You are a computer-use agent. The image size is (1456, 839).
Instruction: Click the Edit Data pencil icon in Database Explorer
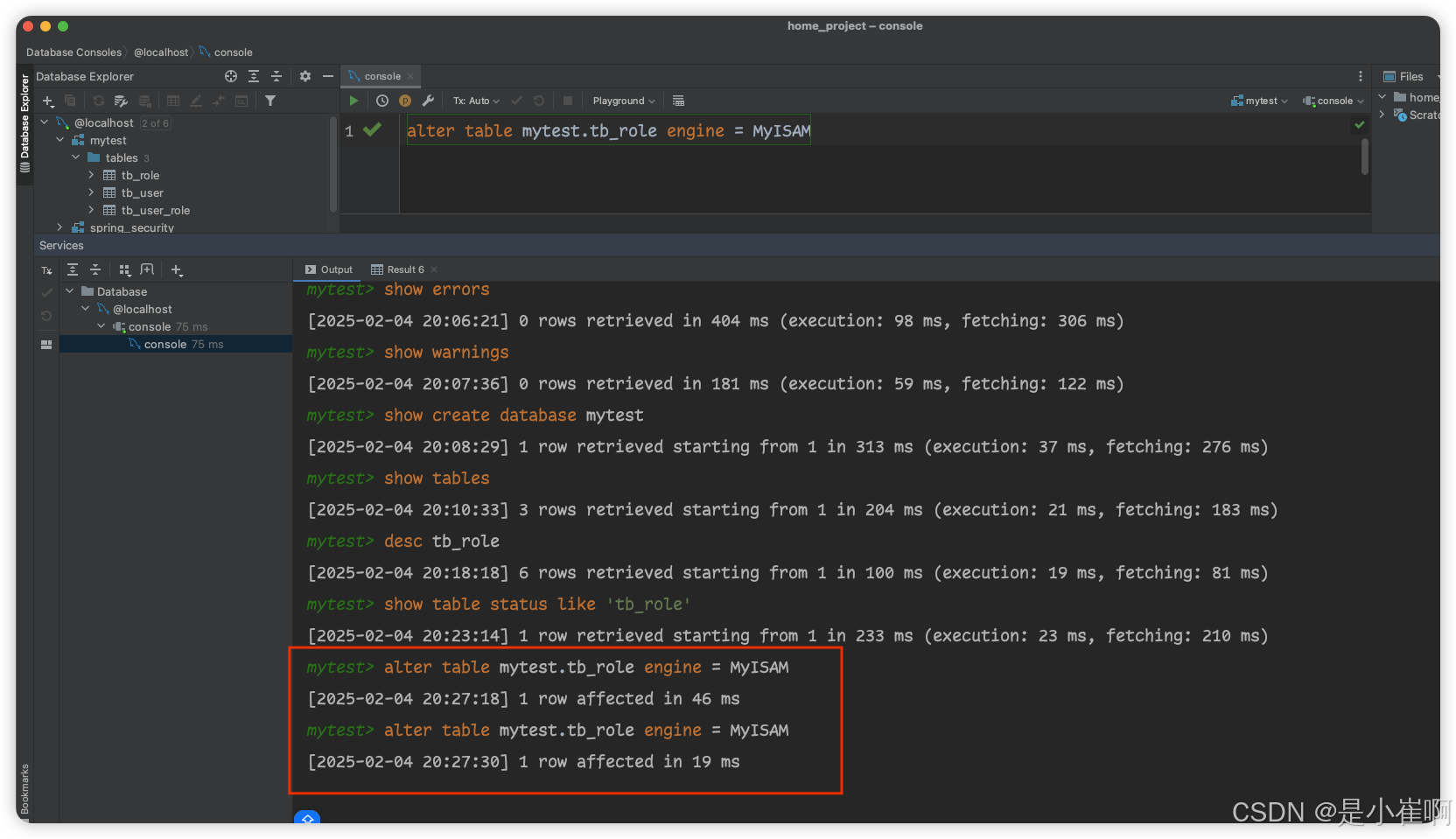coord(196,101)
